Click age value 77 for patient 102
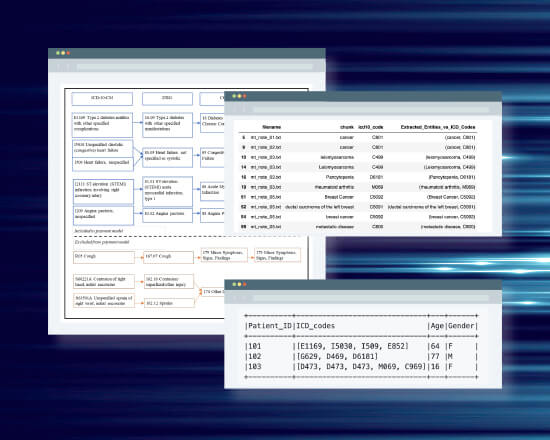This screenshot has height=440, width=550. pos(435,356)
